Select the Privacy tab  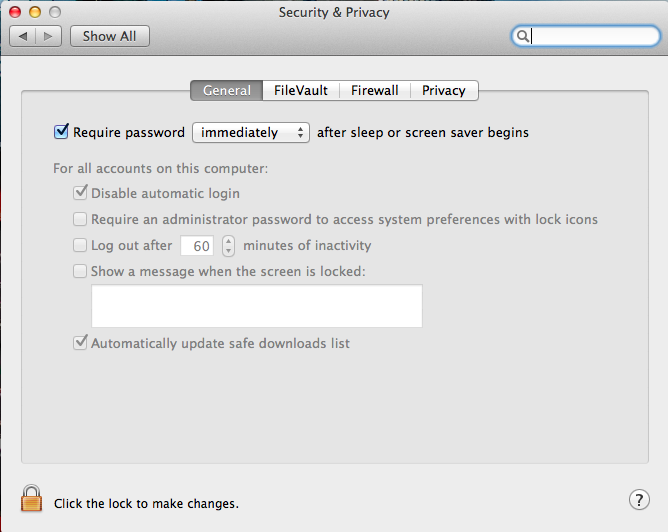click(x=443, y=90)
